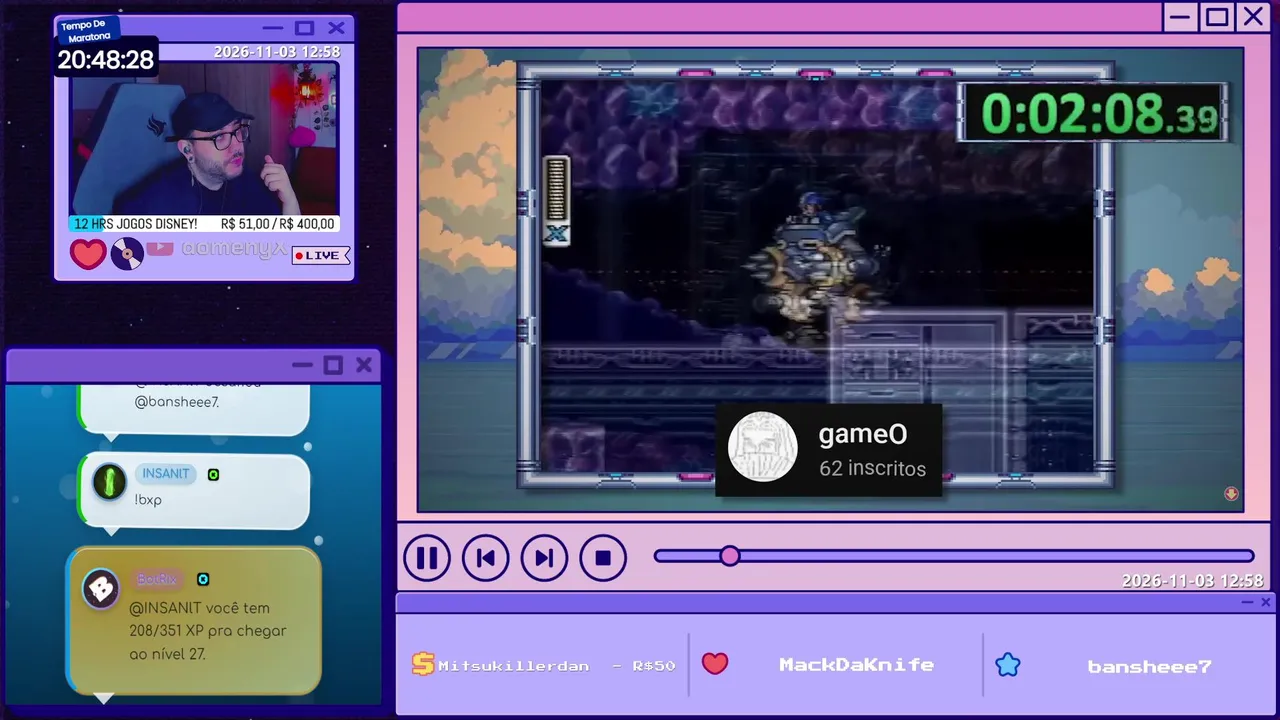
Task: Click the BotRix username label
Action: coord(157,579)
